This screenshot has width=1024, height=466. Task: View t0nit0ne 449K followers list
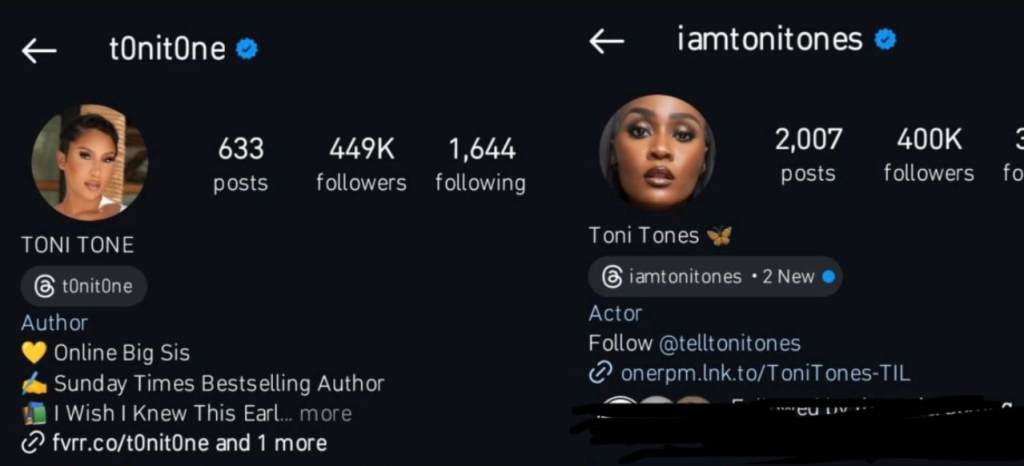[361, 166]
